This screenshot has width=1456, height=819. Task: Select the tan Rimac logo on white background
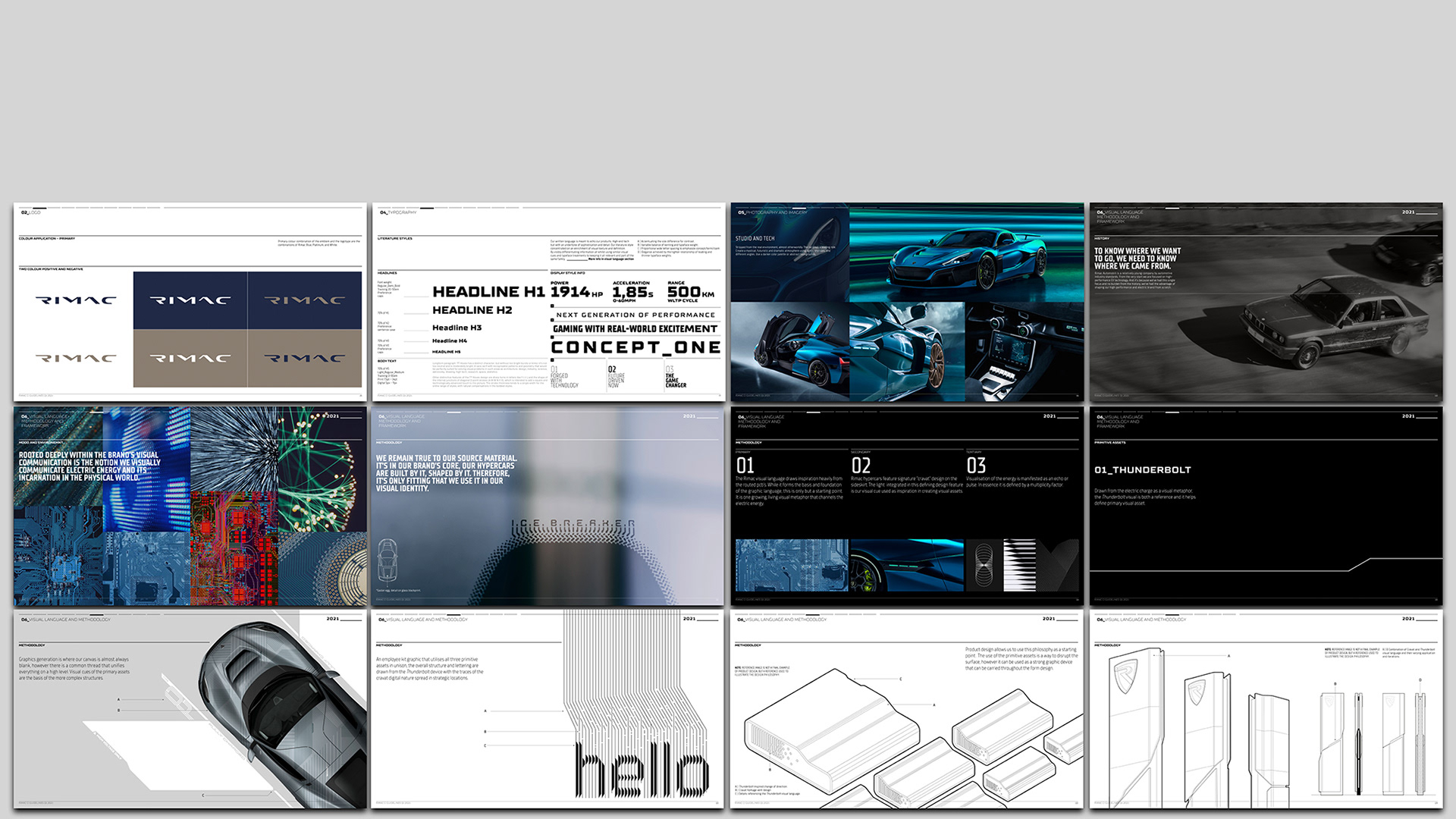[76, 358]
